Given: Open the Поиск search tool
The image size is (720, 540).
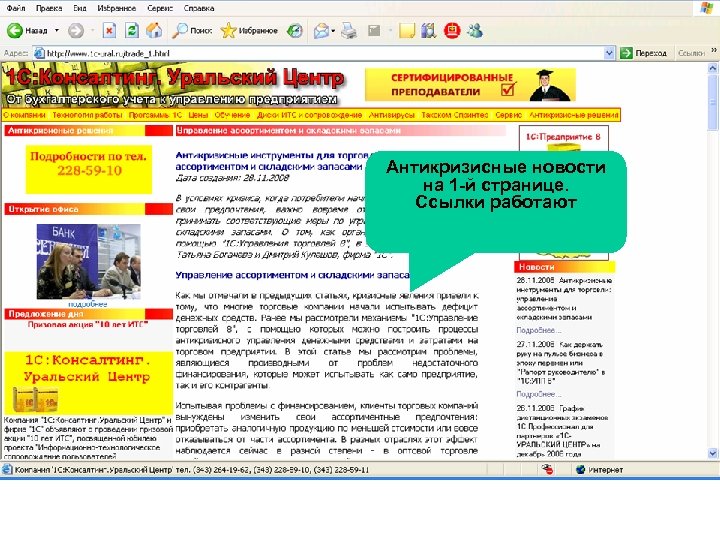Looking at the screenshot, I should point(191,31).
